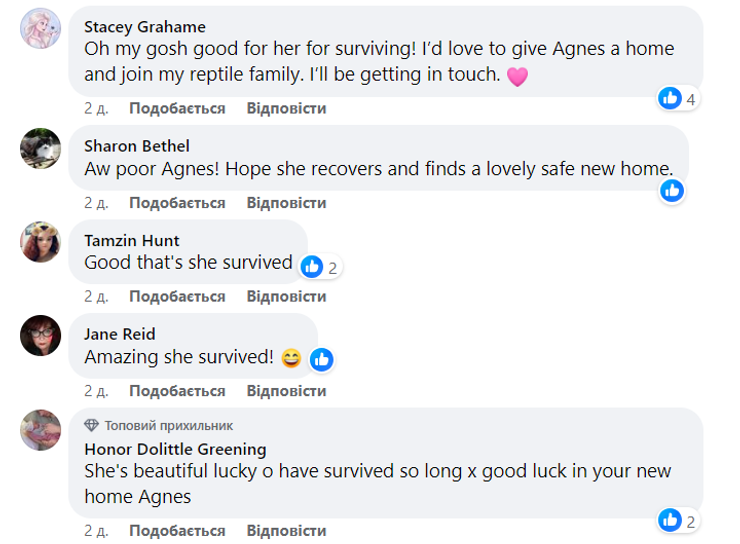The image size is (740, 544).
Task: Open Sharon Bethel's profile name link
Action: pos(137,147)
